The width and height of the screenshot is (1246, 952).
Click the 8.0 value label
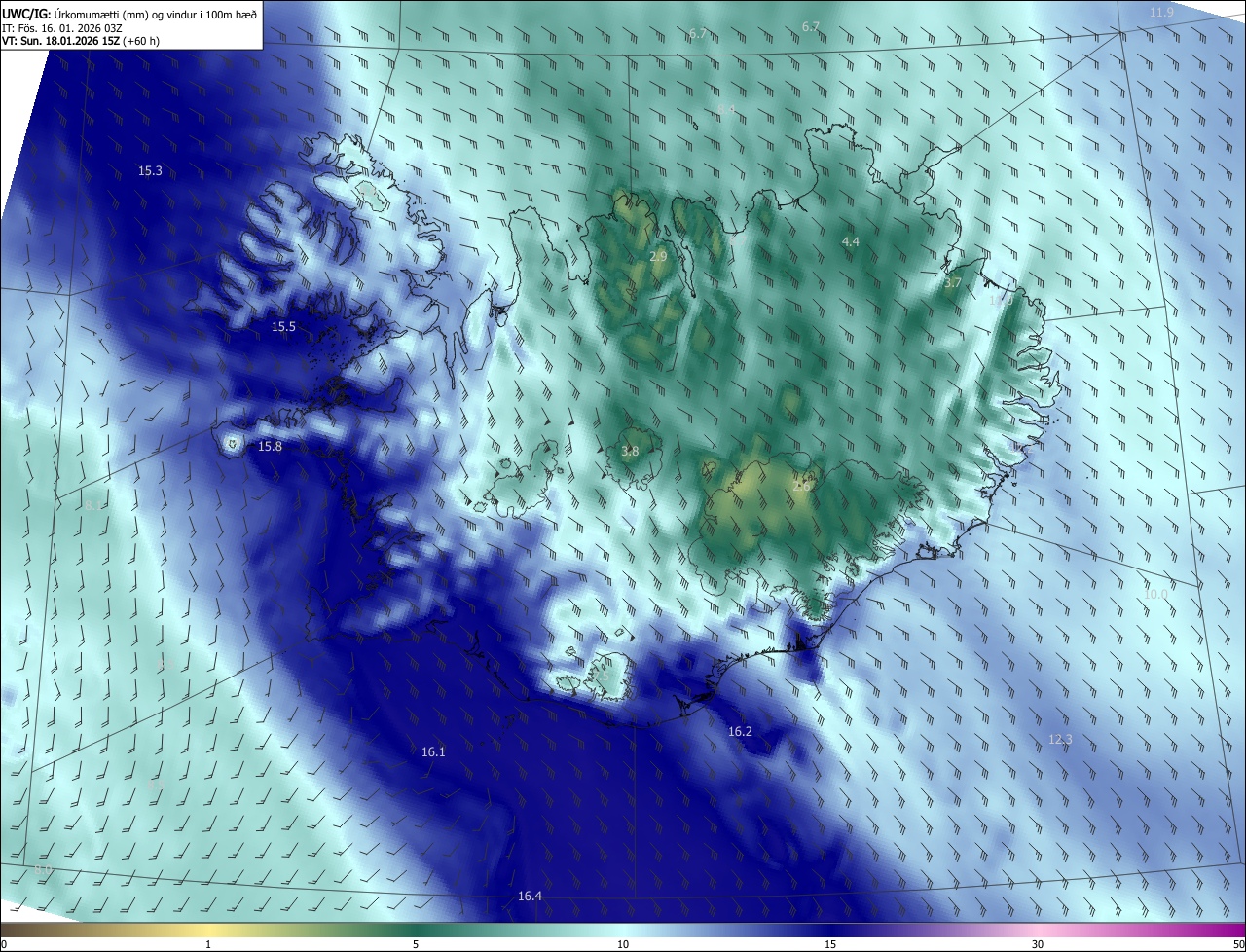pos(43,869)
